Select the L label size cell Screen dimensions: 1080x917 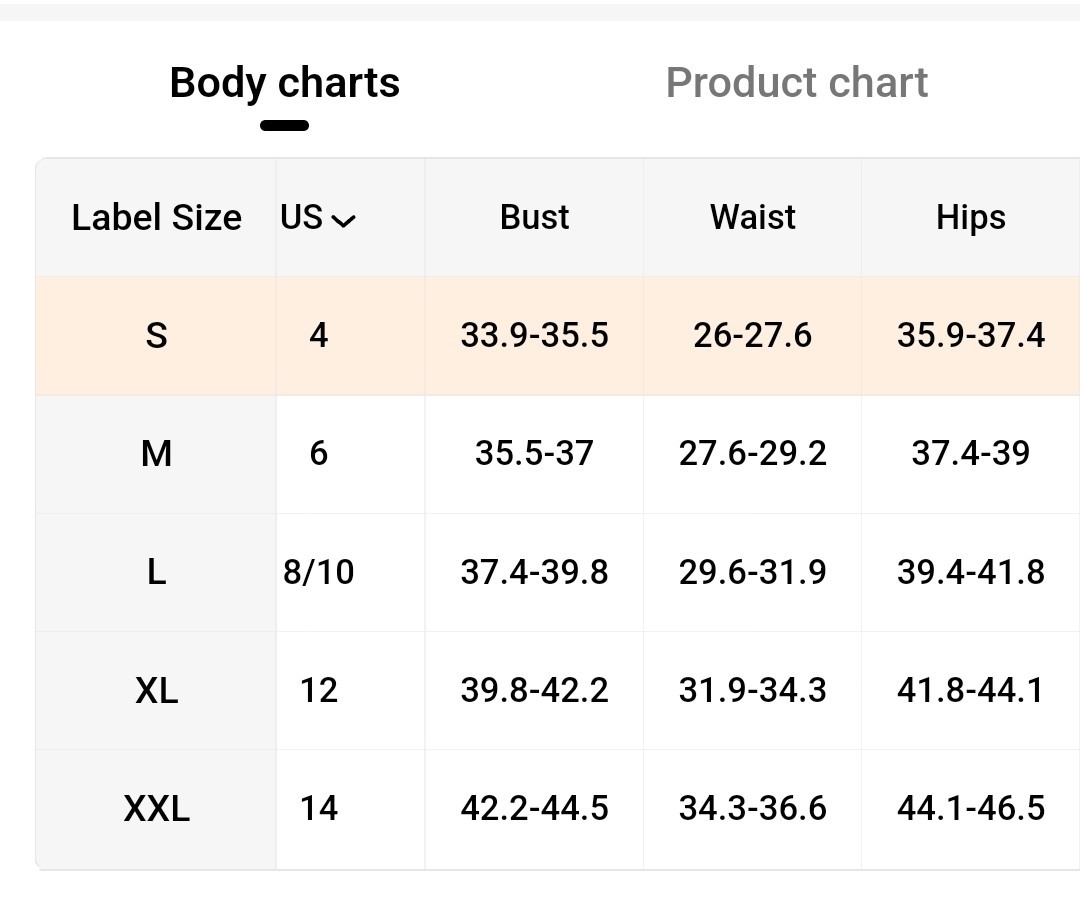[156, 573]
